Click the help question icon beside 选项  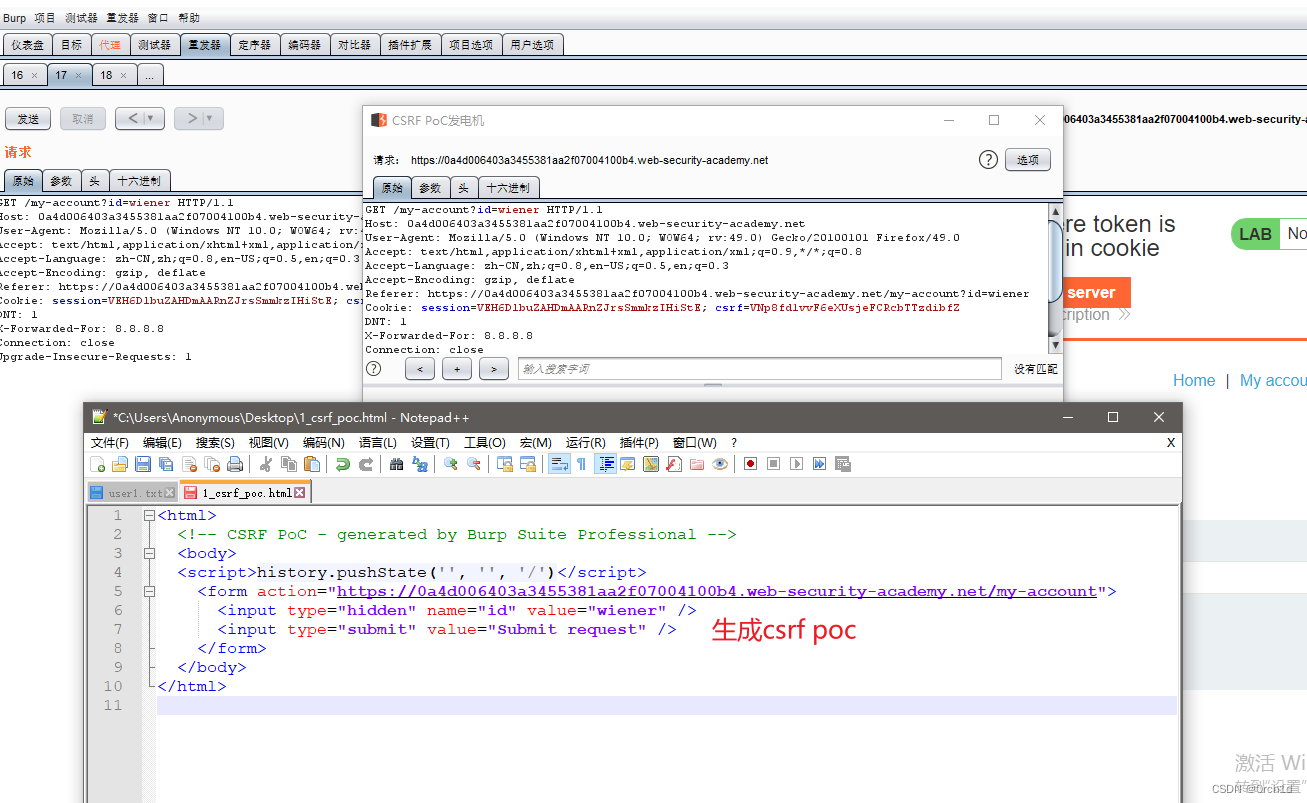tap(988, 160)
